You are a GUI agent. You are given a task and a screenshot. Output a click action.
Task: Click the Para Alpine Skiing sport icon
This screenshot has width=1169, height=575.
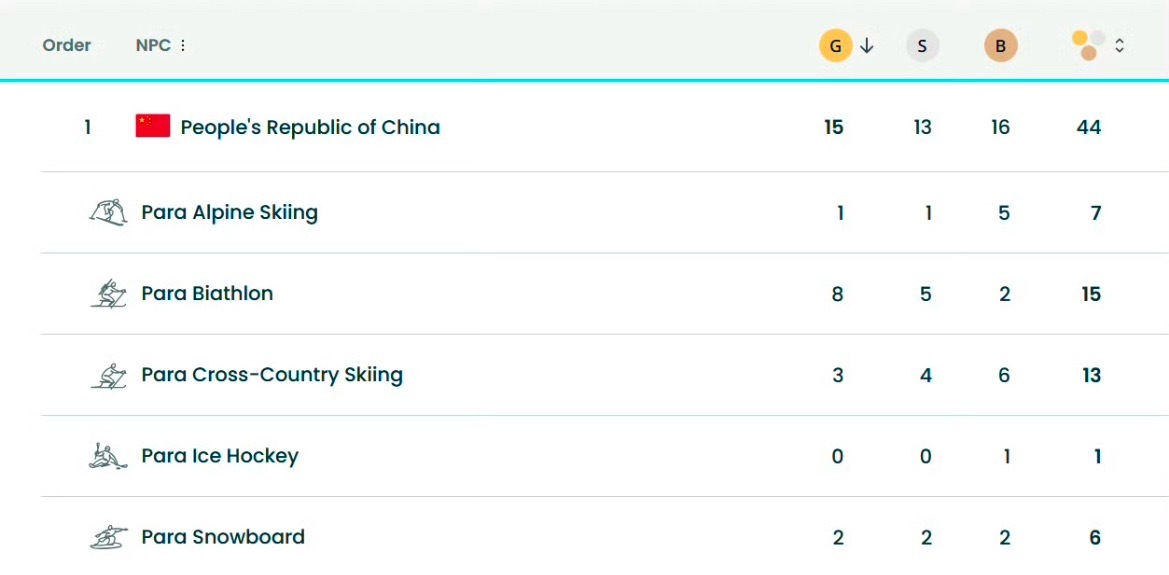coord(108,212)
